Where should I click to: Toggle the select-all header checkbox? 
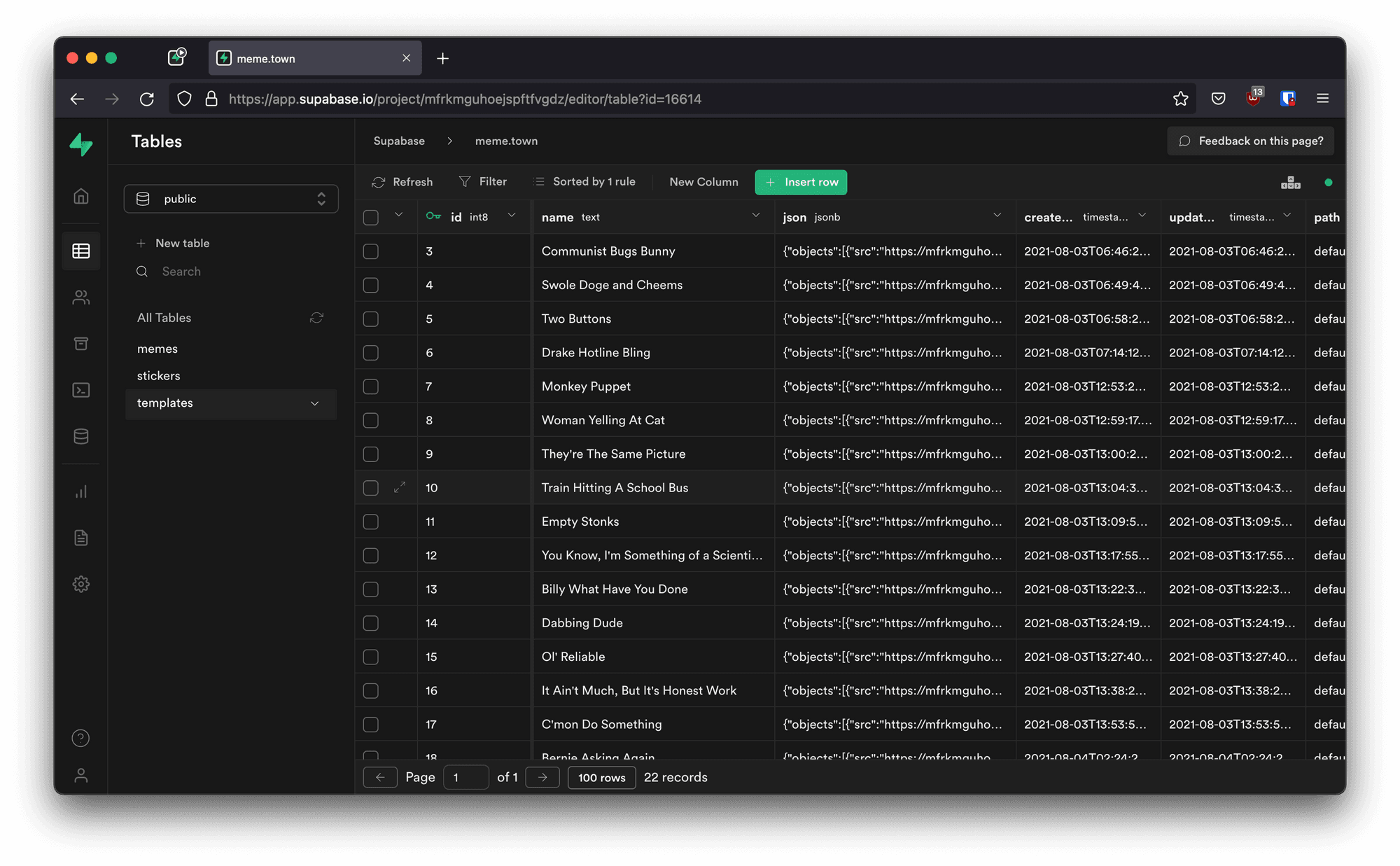(371, 218)
